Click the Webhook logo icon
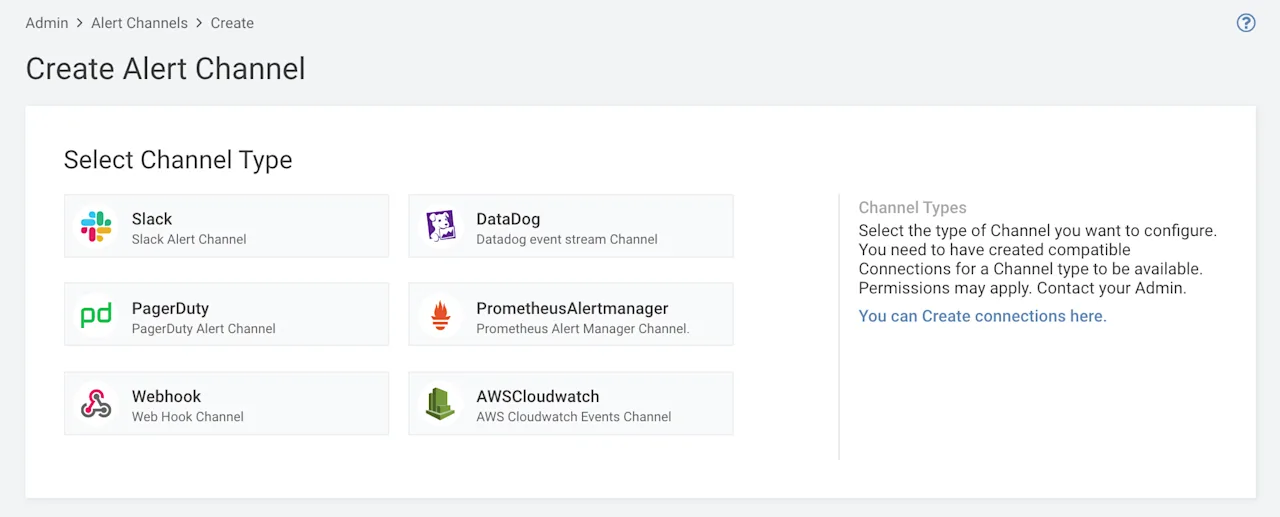Viewport: 1280px width, 517px height. click(96, 404)
